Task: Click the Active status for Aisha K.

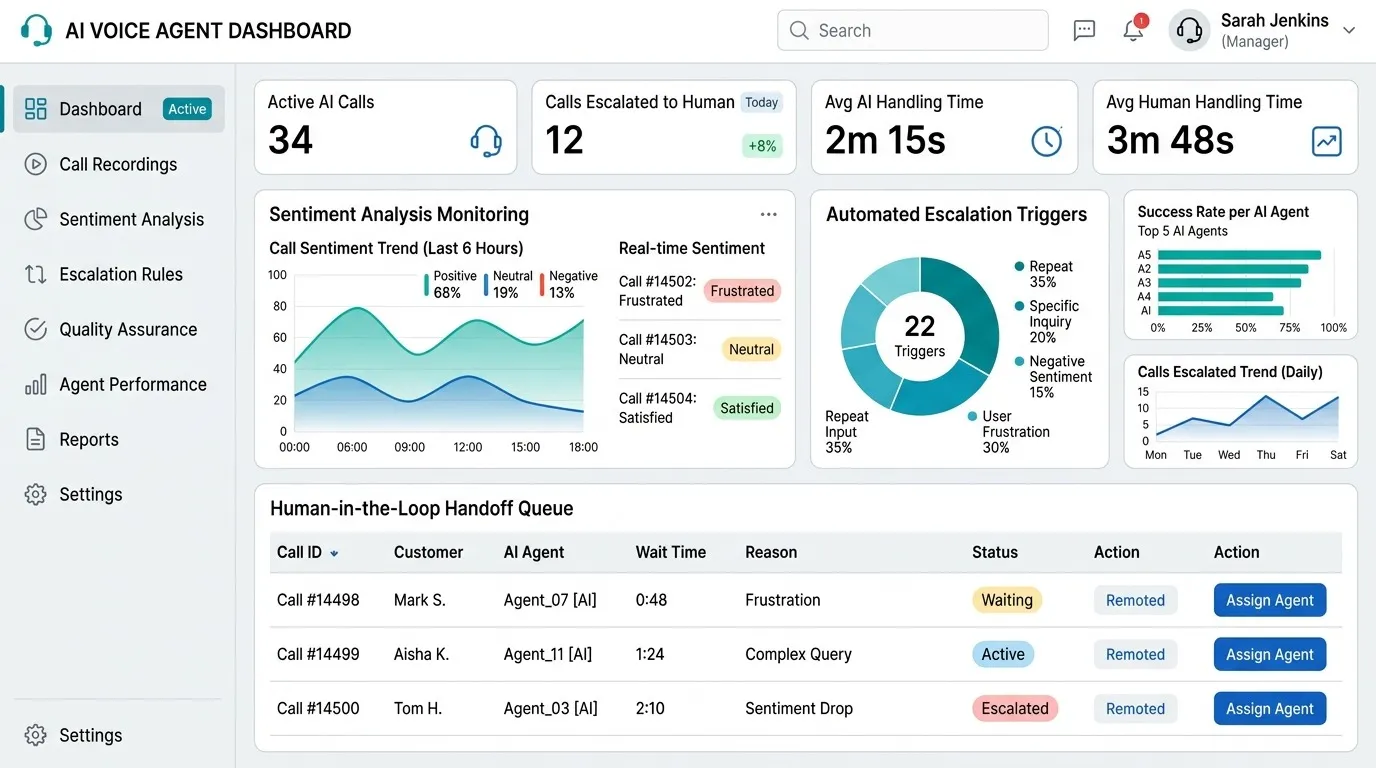Action: [1003, 654]
